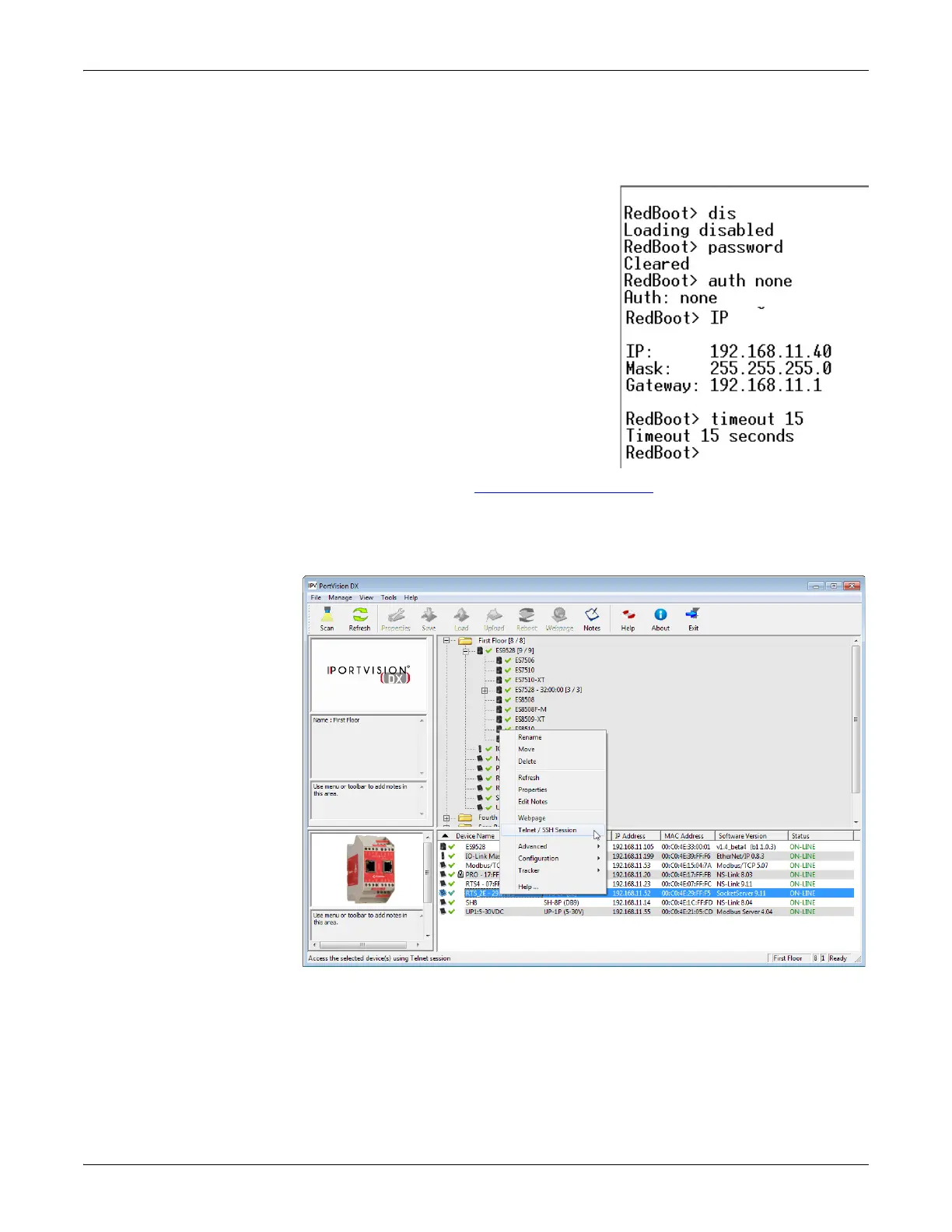Click device icon of SH8 row
This screenshot has height=1232, width=952.
point(443,902)
